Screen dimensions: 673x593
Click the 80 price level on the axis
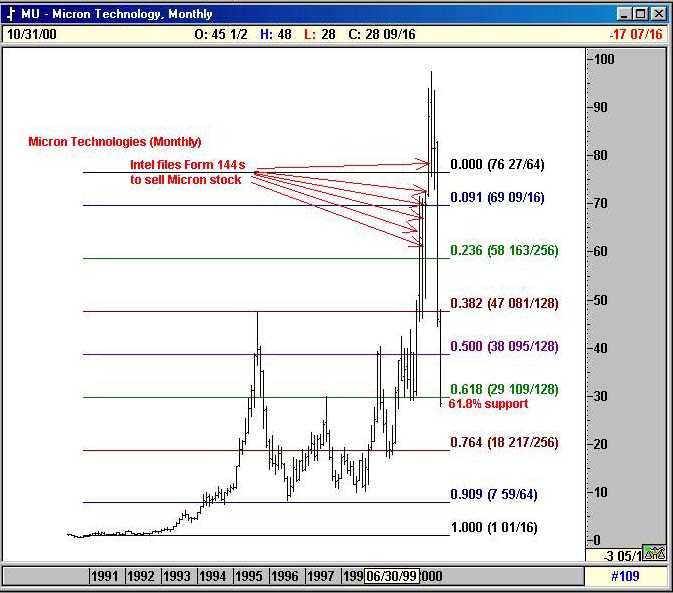coord(600,155)
